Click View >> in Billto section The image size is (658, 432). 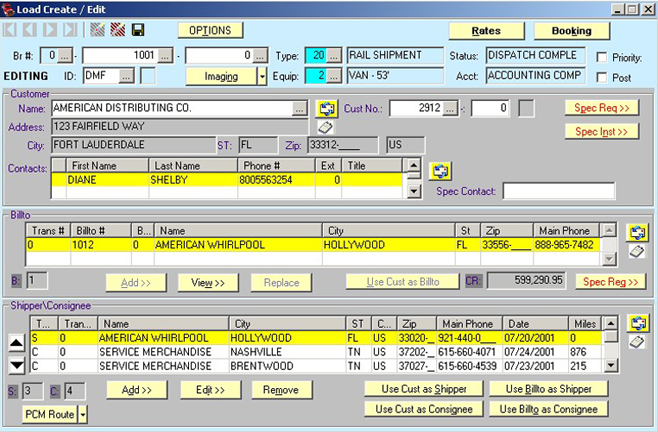pyautogui.click(x=208, y=283)
